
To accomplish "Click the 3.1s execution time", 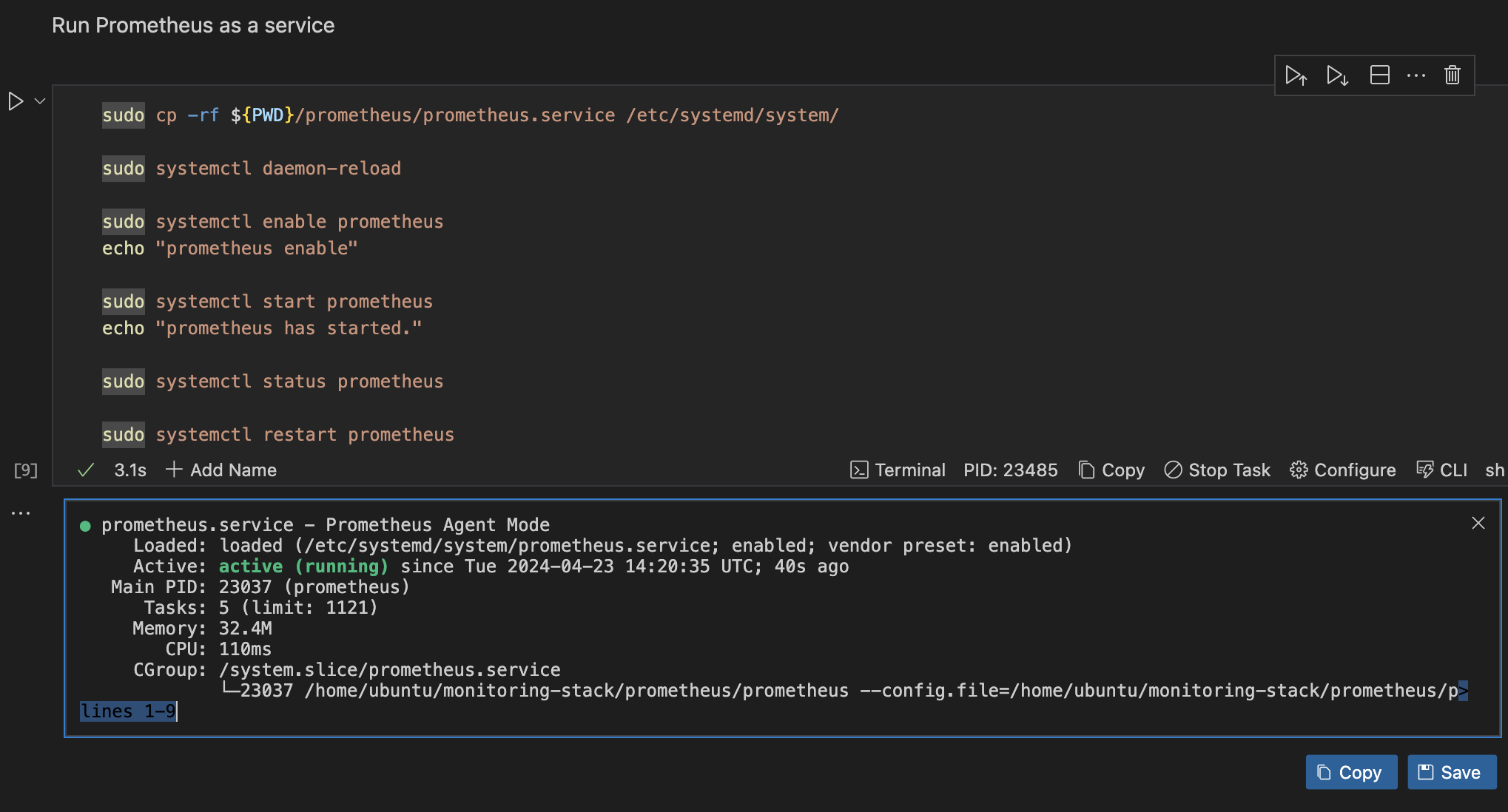I will 130,470.
